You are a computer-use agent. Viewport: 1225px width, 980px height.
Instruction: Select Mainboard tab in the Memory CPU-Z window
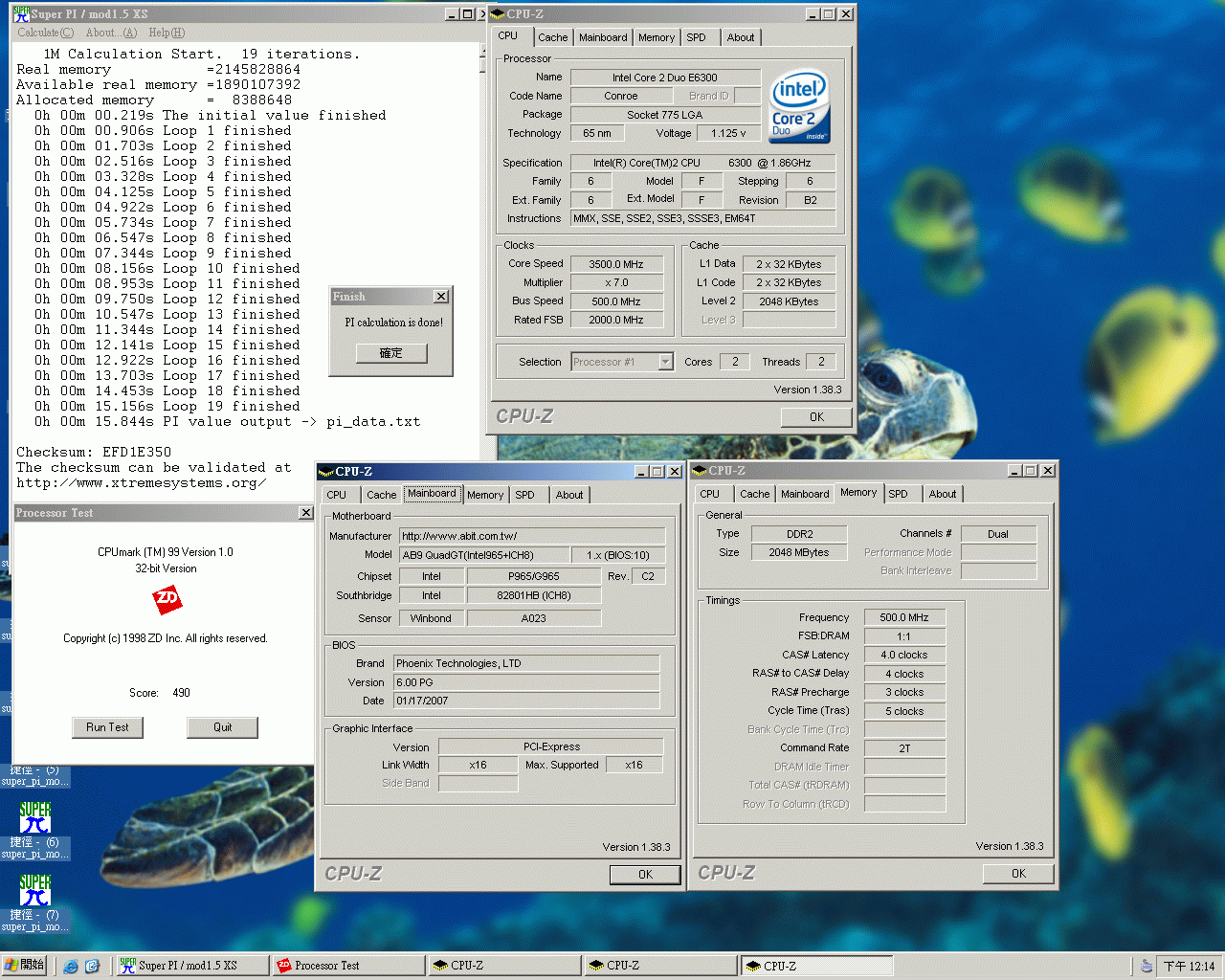point(805,494)
